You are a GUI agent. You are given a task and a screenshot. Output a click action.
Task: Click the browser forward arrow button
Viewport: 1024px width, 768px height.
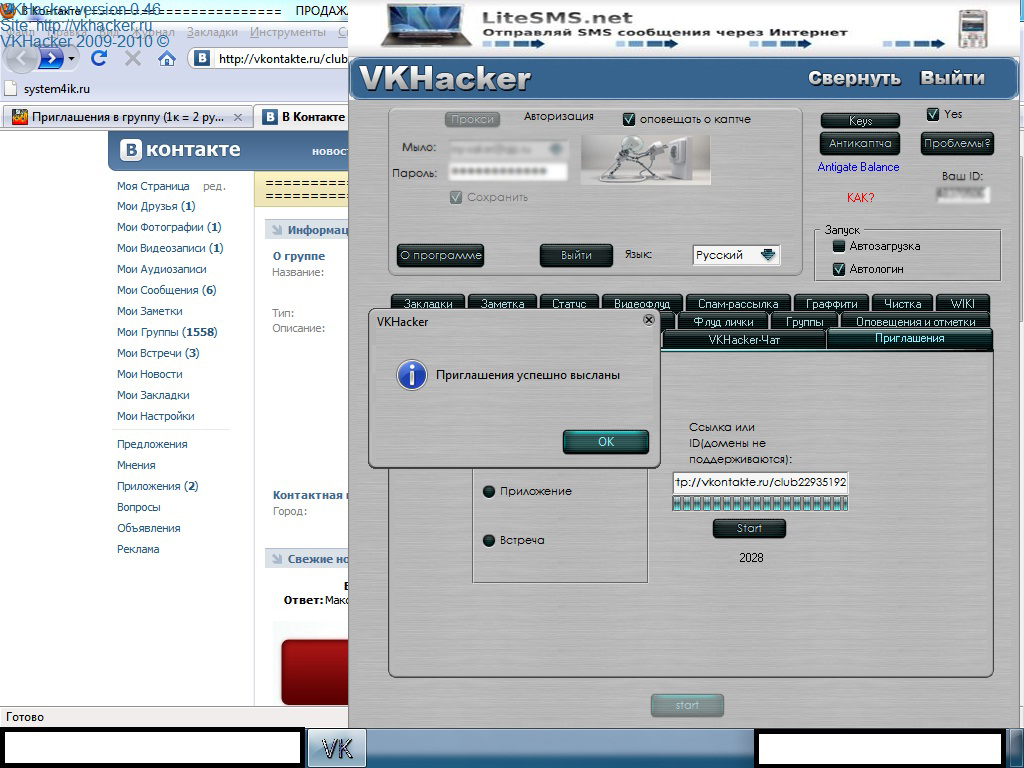[52, 59]
